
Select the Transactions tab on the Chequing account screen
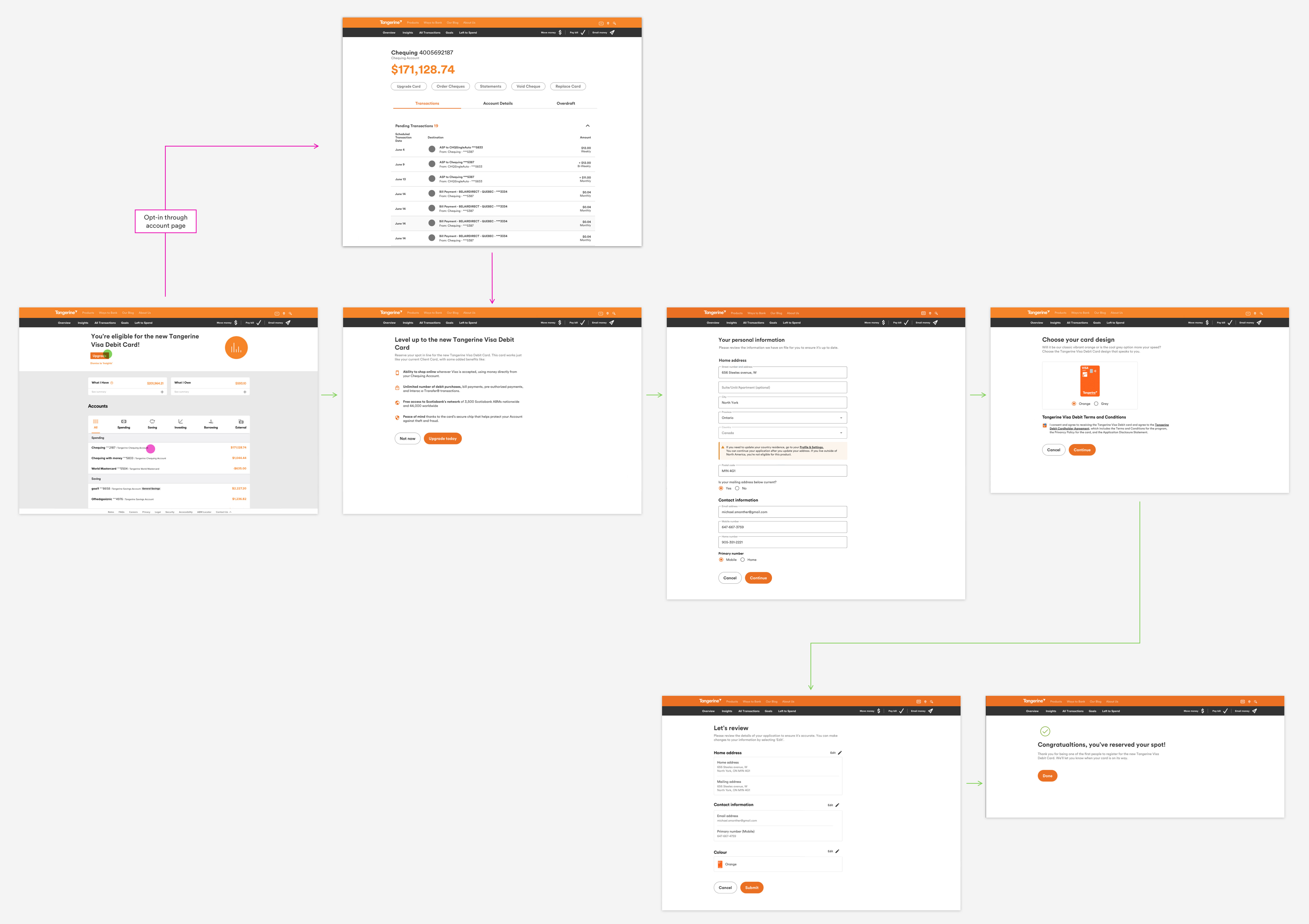click(x=427, y=103)
